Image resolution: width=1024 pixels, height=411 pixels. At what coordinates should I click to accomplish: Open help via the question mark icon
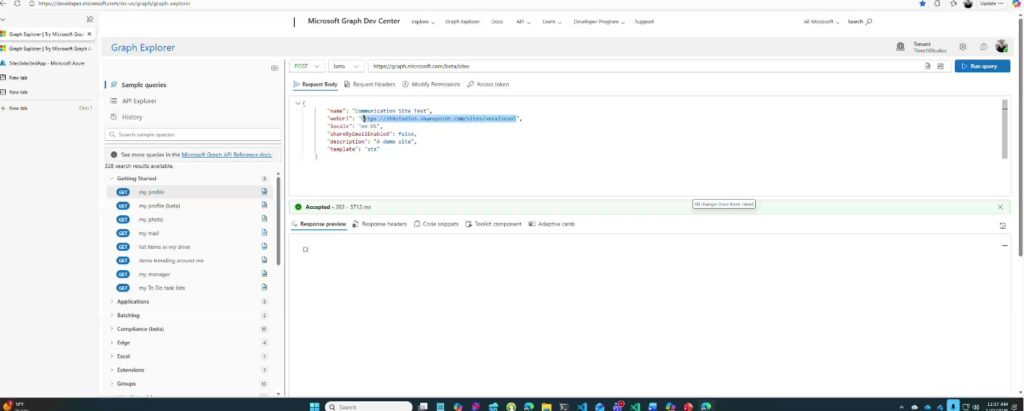(x=983, y=46)
